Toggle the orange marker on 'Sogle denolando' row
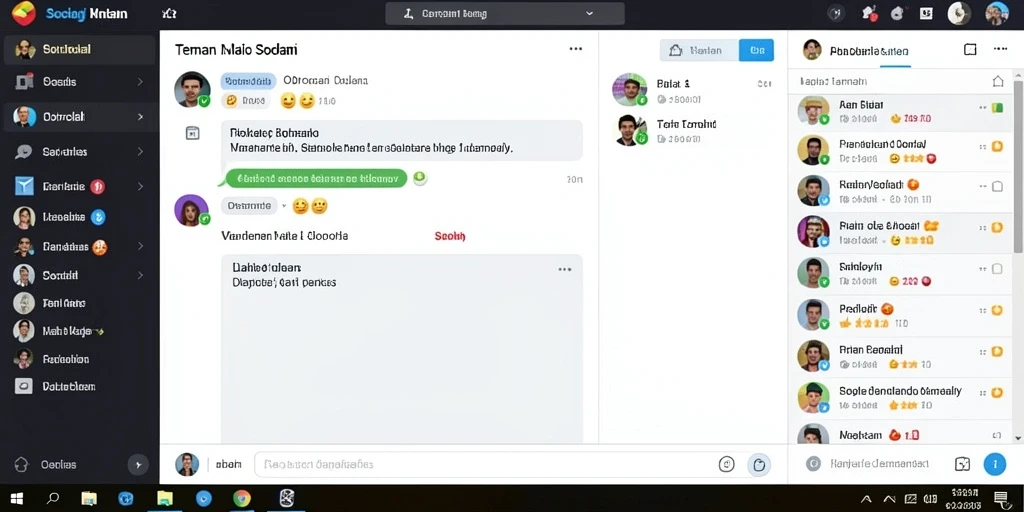Image resolution: width=1024 pixels, height=512 pixels. pyautogui.click(x=997, y=392)
